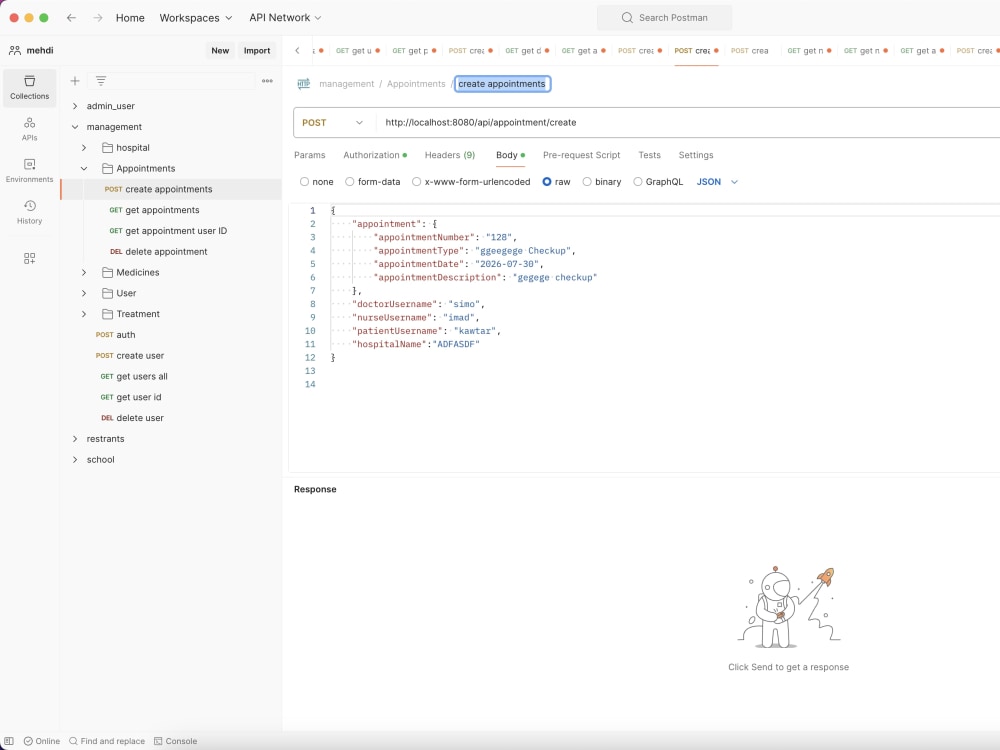Screen dimensions: 1000x750
Task: Open the Console from the status bar
Action: 176,741
